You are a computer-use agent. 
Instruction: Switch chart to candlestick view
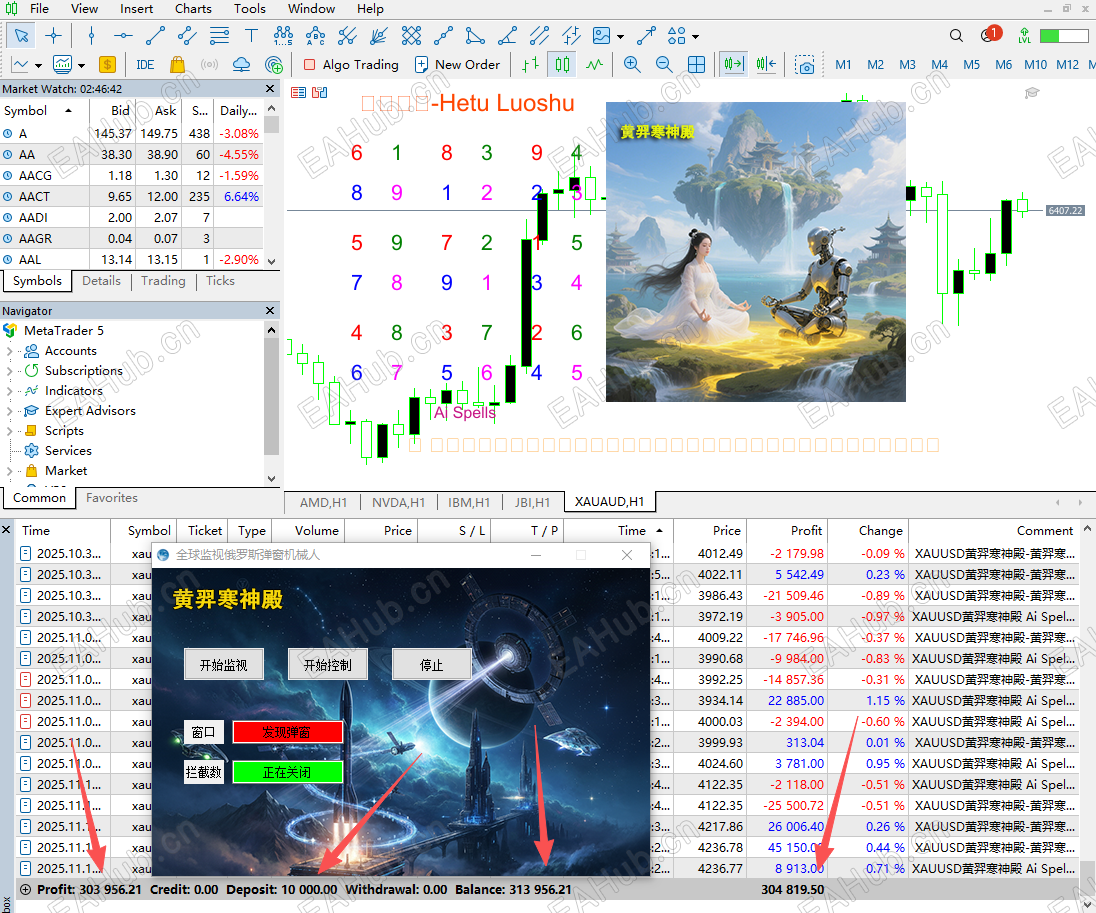[x=562, y=65]
